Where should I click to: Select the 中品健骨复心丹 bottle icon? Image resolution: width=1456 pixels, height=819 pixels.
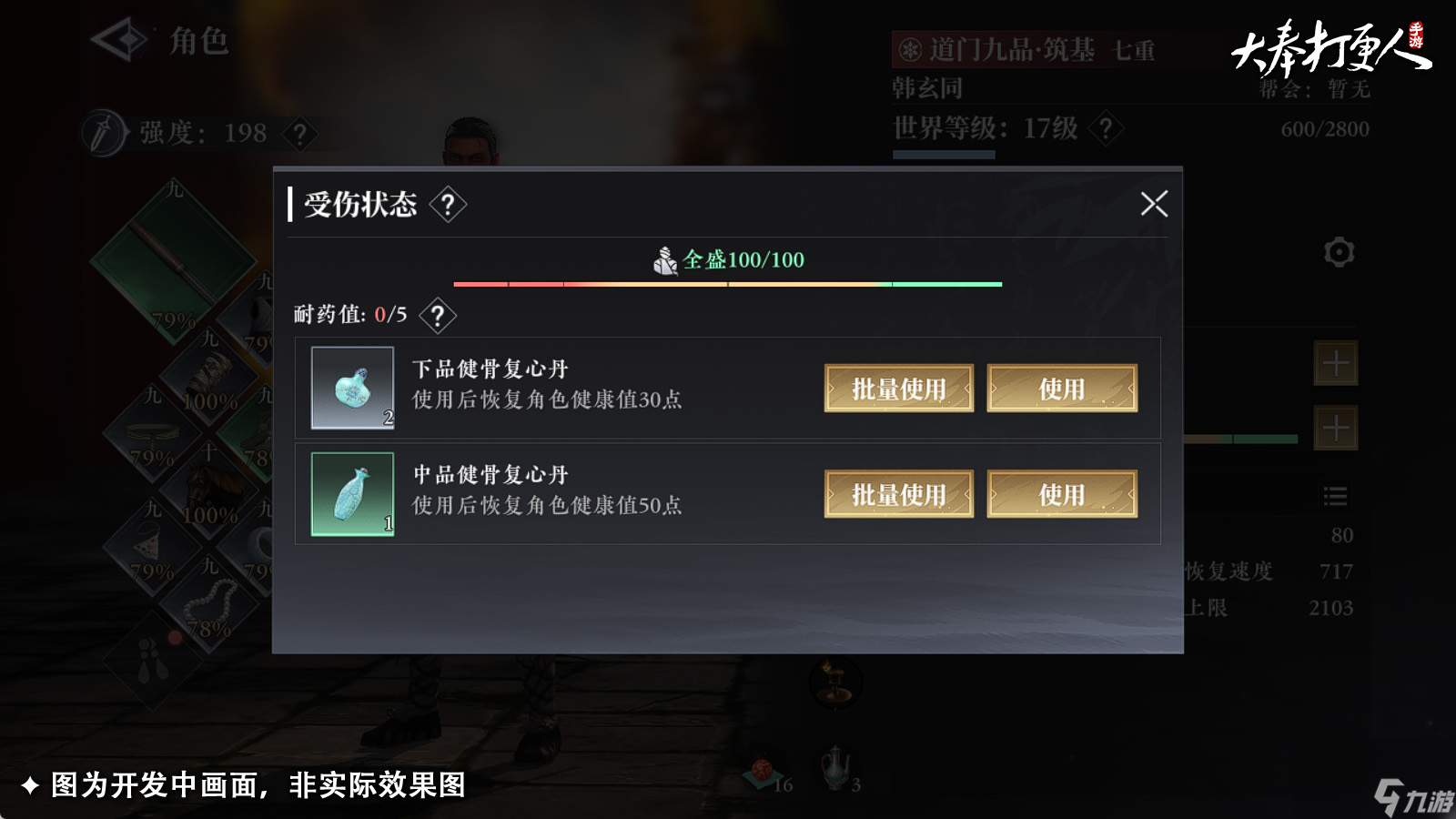pos(353,494)
